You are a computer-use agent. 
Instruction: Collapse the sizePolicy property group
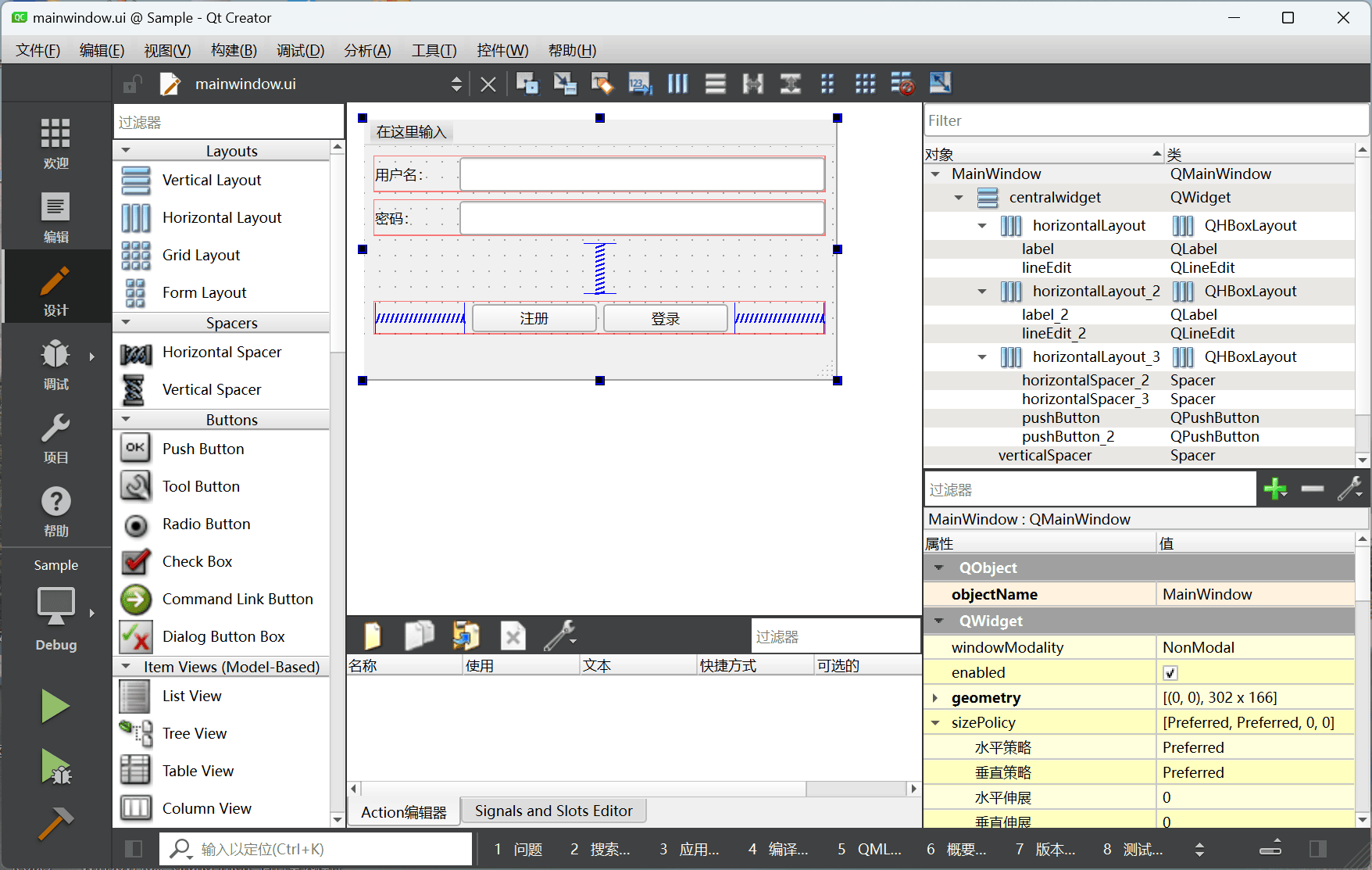coord(935,723)
